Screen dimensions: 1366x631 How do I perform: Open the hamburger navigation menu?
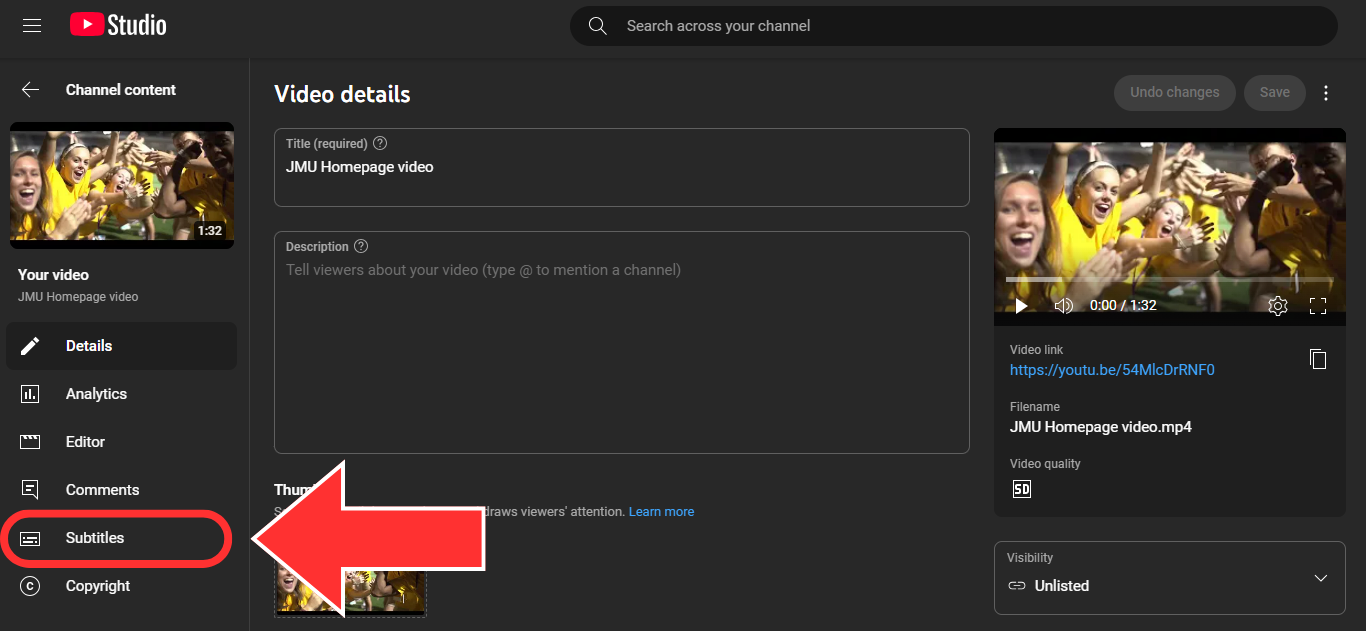[x=32, y=26]
